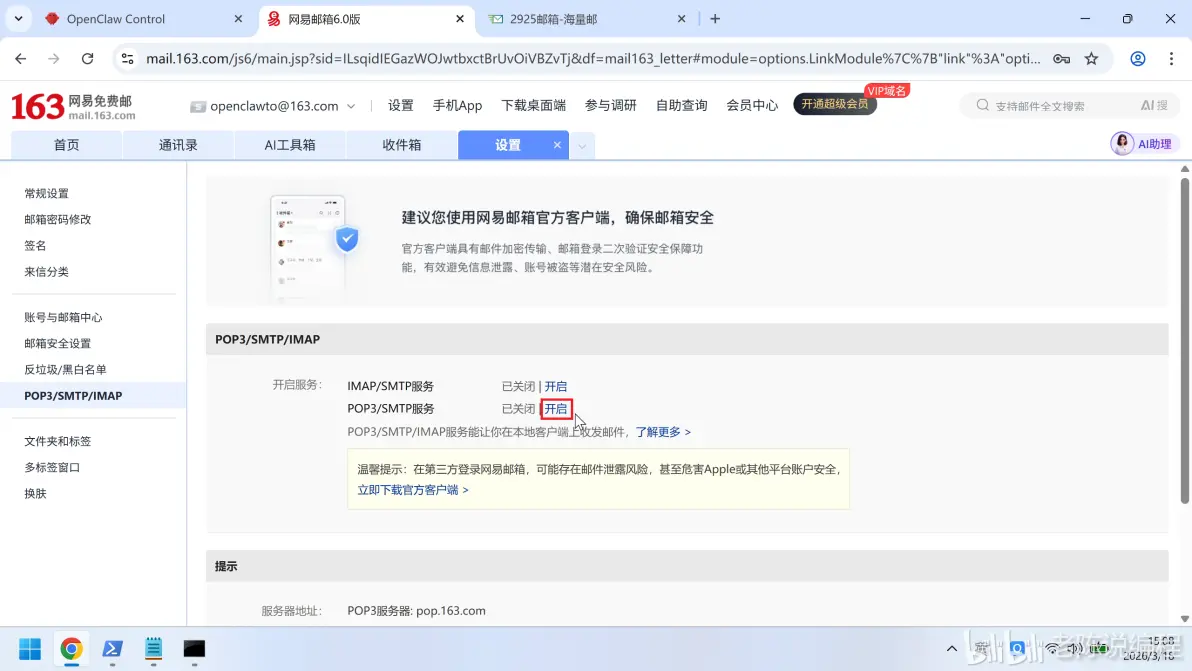Select 邮箱安全设置 in sidebar
The height and width of the screenshot is (671, 1192).
tap(58, 343)
